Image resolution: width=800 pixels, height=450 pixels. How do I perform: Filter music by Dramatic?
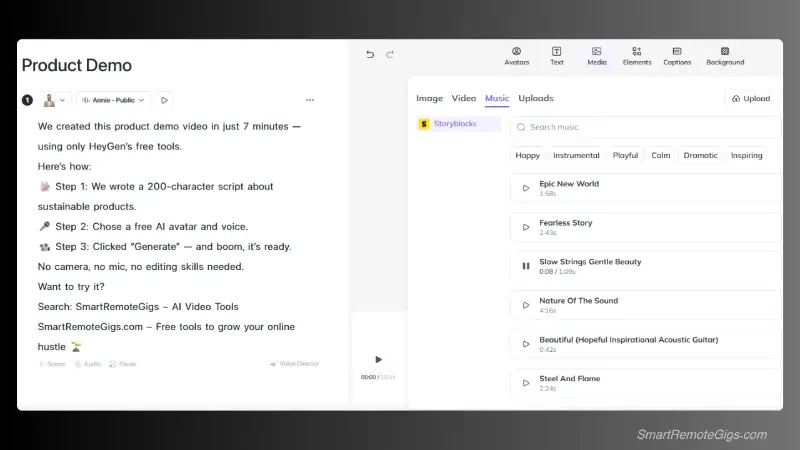coord(700,155)
